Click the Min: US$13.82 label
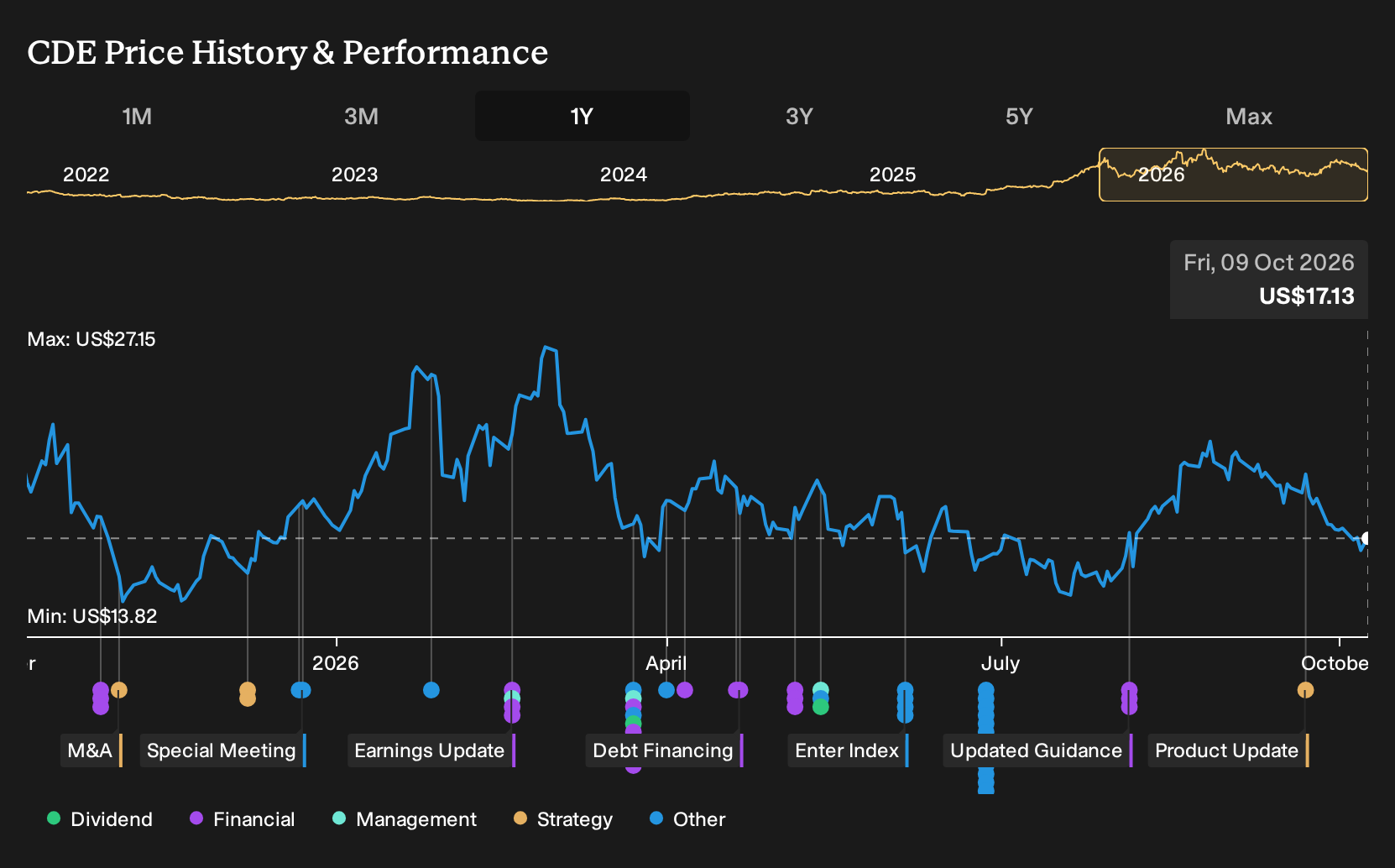This screenshot has height=868, width=1395. point(92,616)
